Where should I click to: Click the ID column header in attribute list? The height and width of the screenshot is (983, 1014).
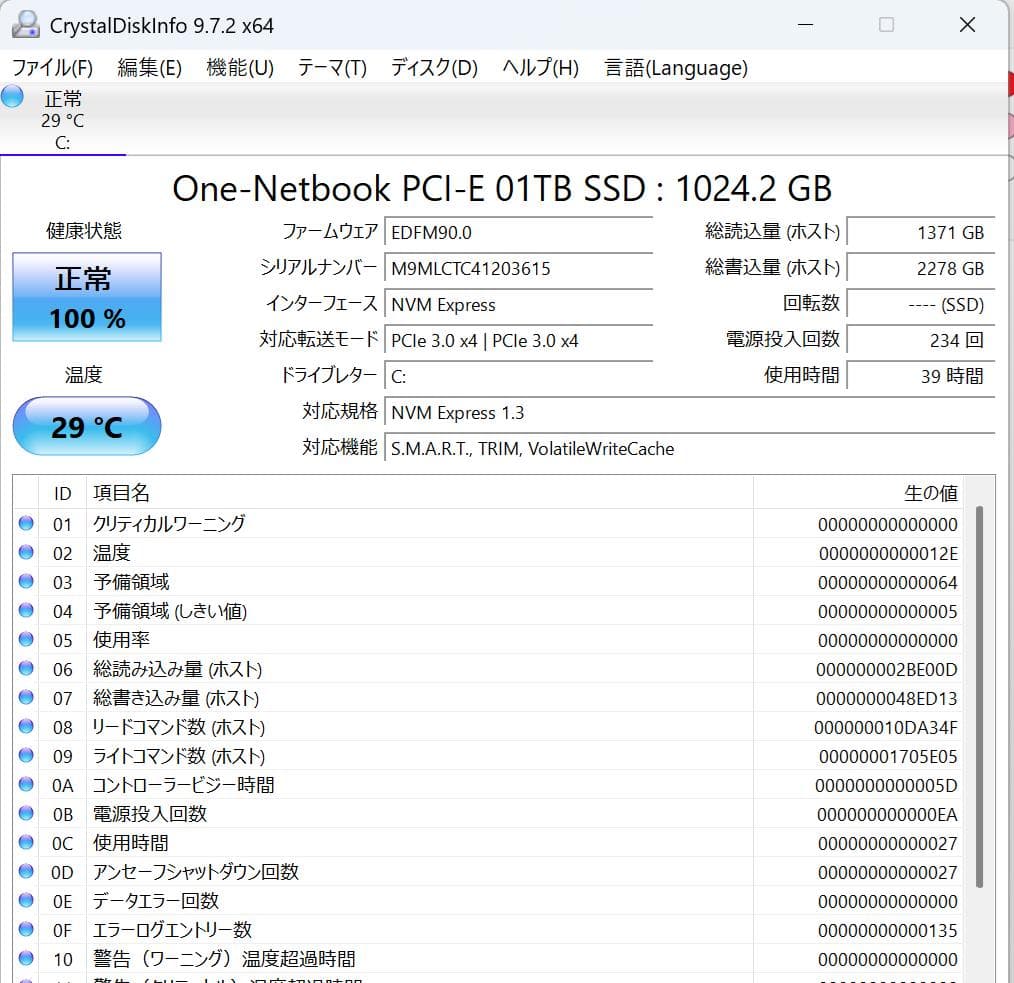pyautogui.click(x=62, y=492)
